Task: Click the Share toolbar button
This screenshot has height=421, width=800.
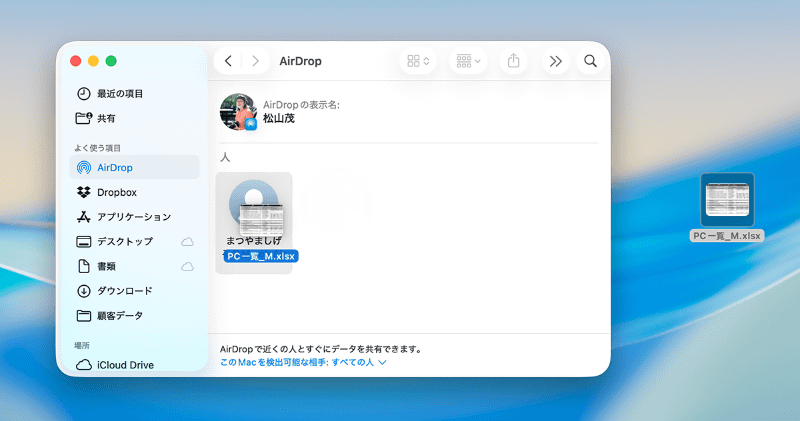Action: [x=513, y=61]
